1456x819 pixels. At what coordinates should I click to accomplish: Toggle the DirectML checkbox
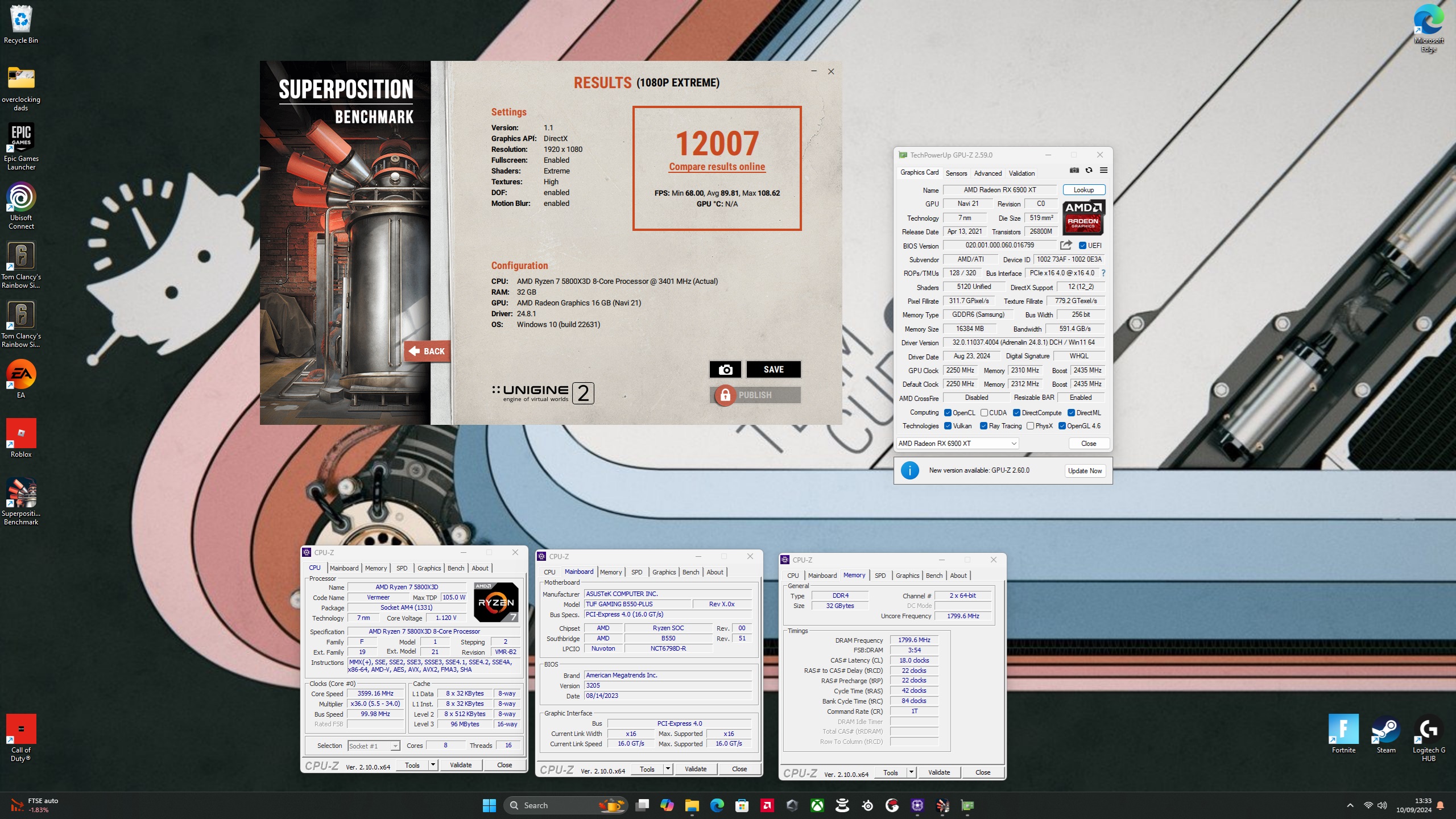[x=1071, y=413]
